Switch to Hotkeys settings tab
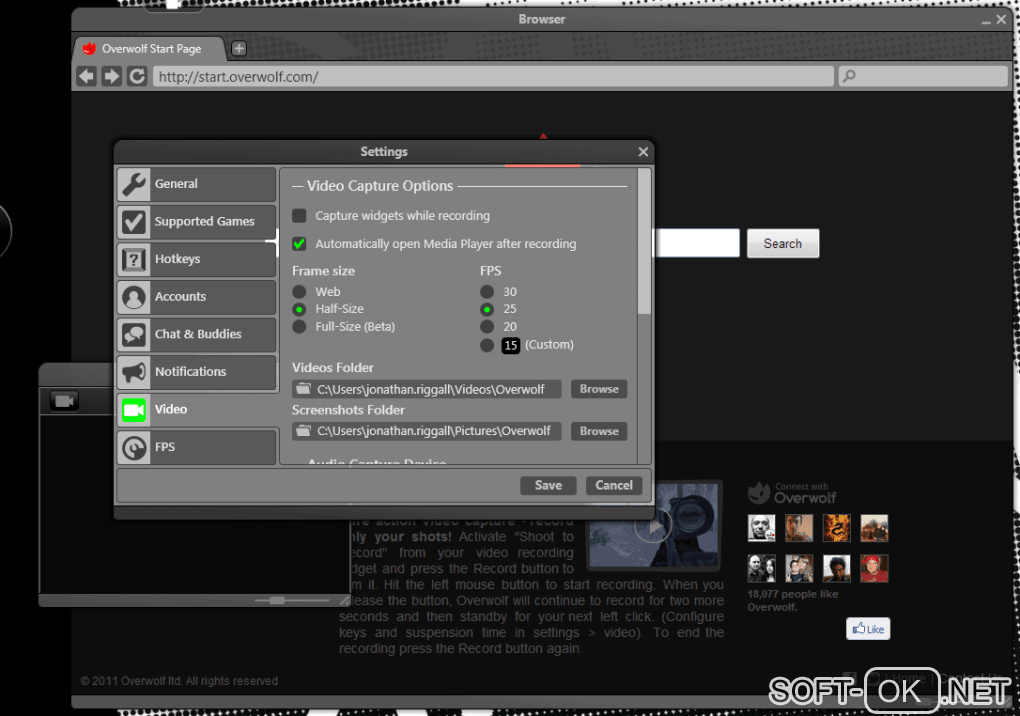 coord(196,259)
